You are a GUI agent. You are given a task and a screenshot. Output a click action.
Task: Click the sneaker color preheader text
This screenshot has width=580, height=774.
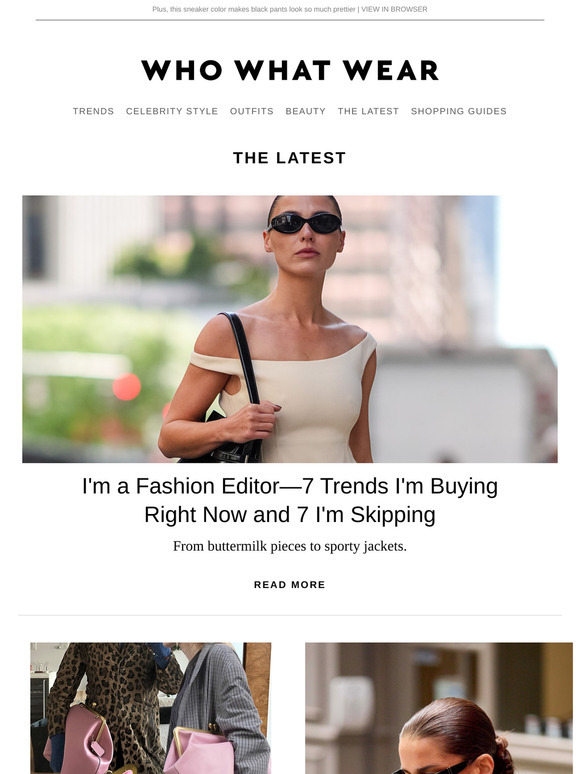click(254, 9)
